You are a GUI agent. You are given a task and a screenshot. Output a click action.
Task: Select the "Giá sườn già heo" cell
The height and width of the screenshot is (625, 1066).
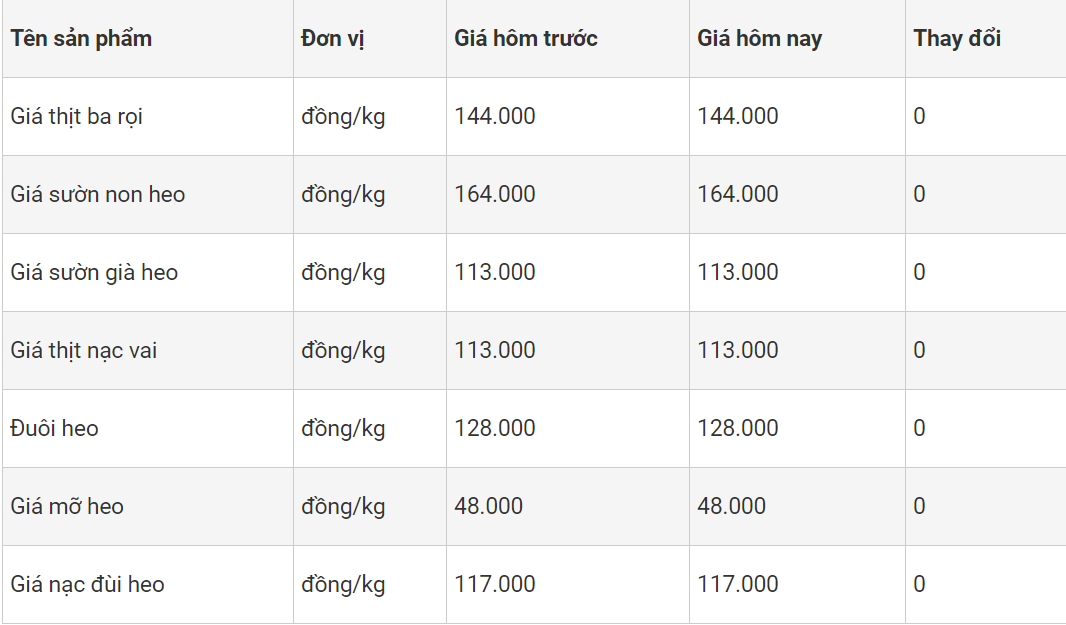click(94, 273)
